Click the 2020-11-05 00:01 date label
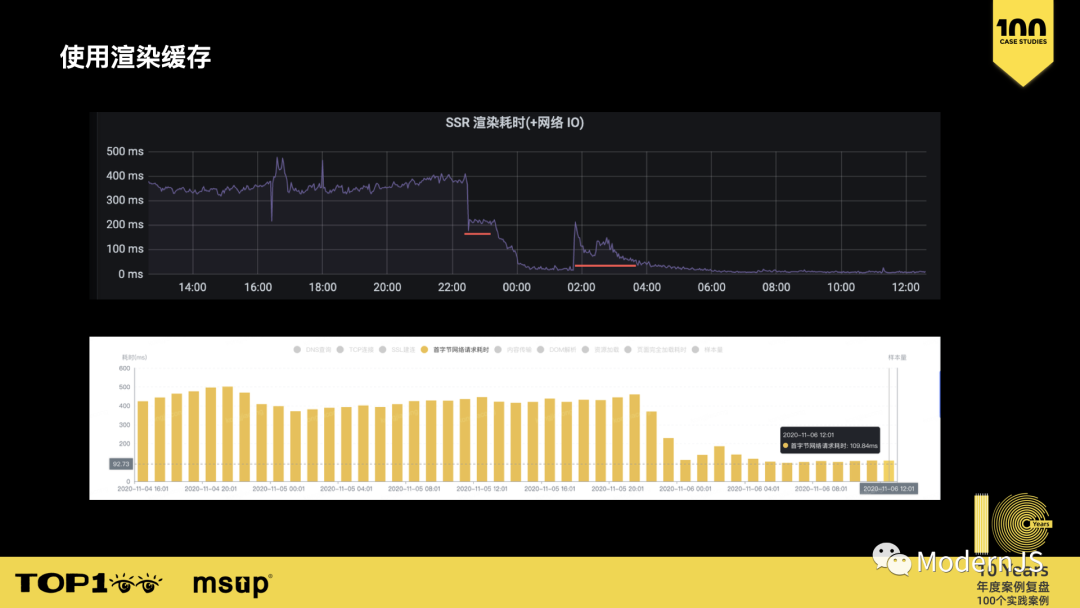The height and width of the screenshot is (608, 1080). pyautogui.click(x=278, y=489)
